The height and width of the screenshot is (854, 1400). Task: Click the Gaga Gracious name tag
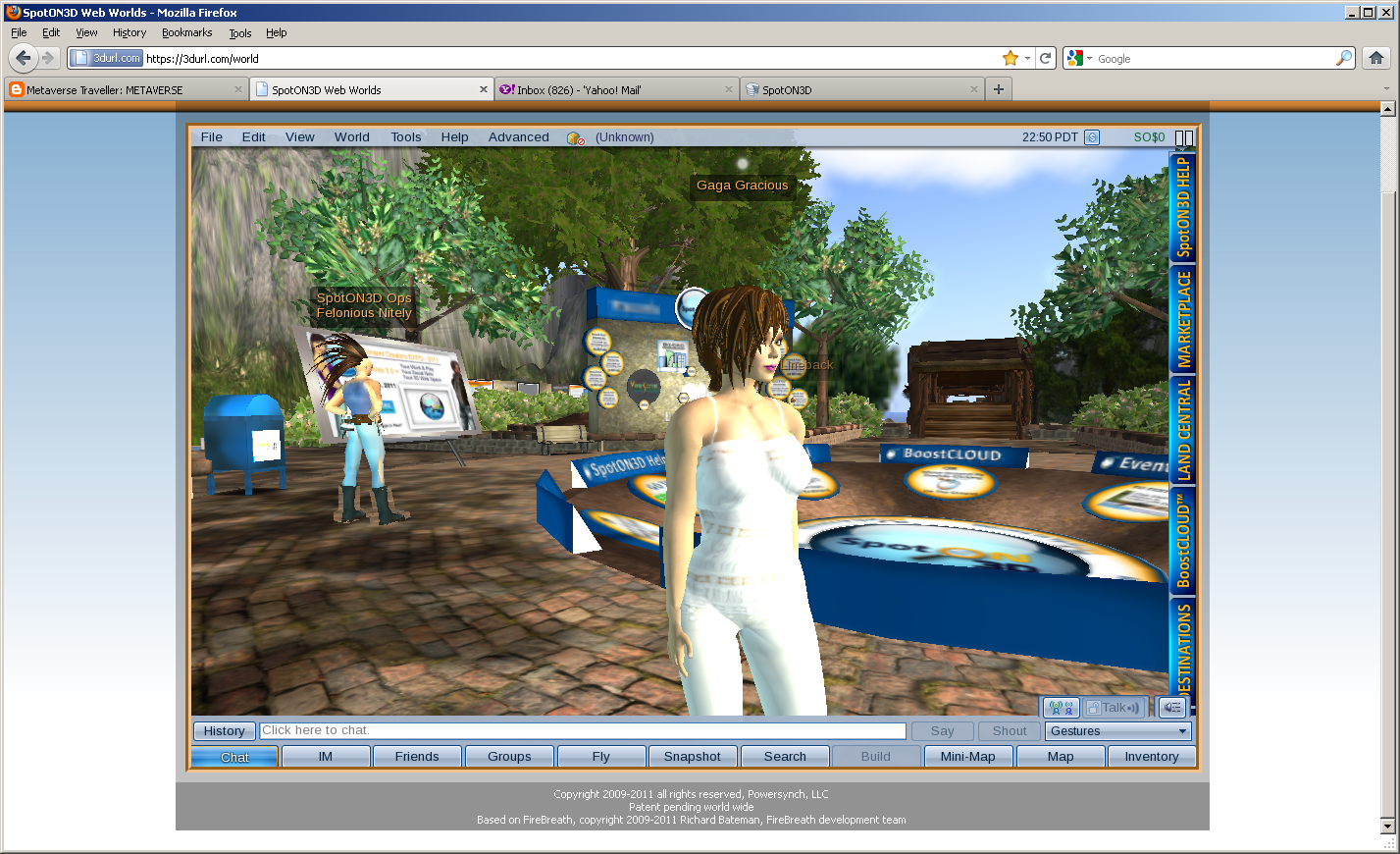click(x=743, y=186)
